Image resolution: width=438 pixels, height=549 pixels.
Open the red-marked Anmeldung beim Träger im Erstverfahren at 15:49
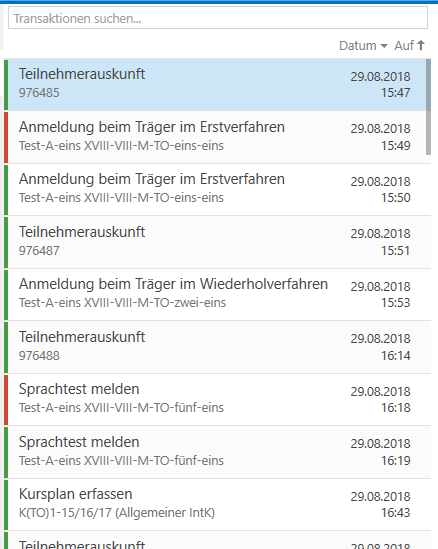pyautogui.click(x=217, y=137)
